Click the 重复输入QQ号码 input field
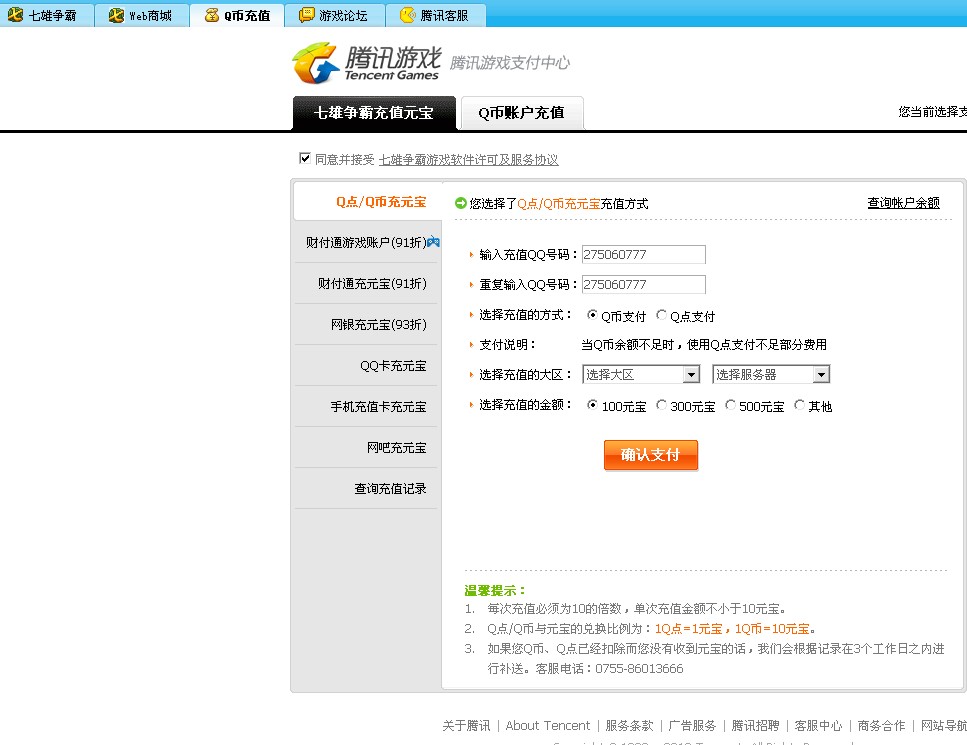This screenshot has width=967, height=745. pos(644,284)
